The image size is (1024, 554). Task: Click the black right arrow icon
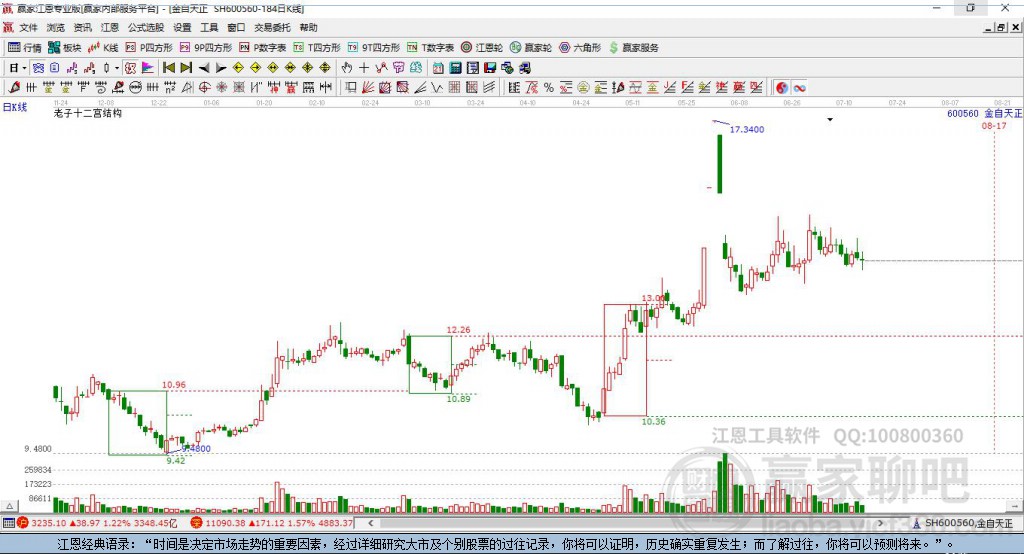221,68
